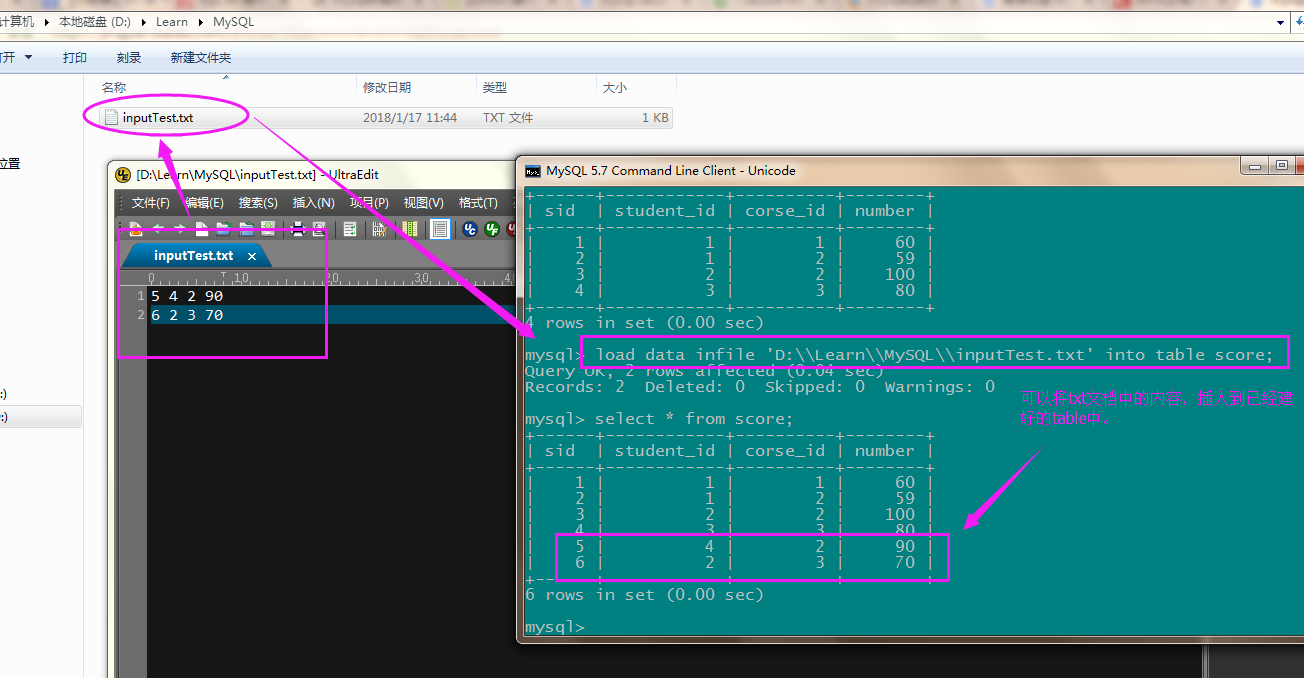This screenshot has width=1304, height=678.
Task: Click the 新建文件夹 button in Explorer
Action: tap(200, 58)
